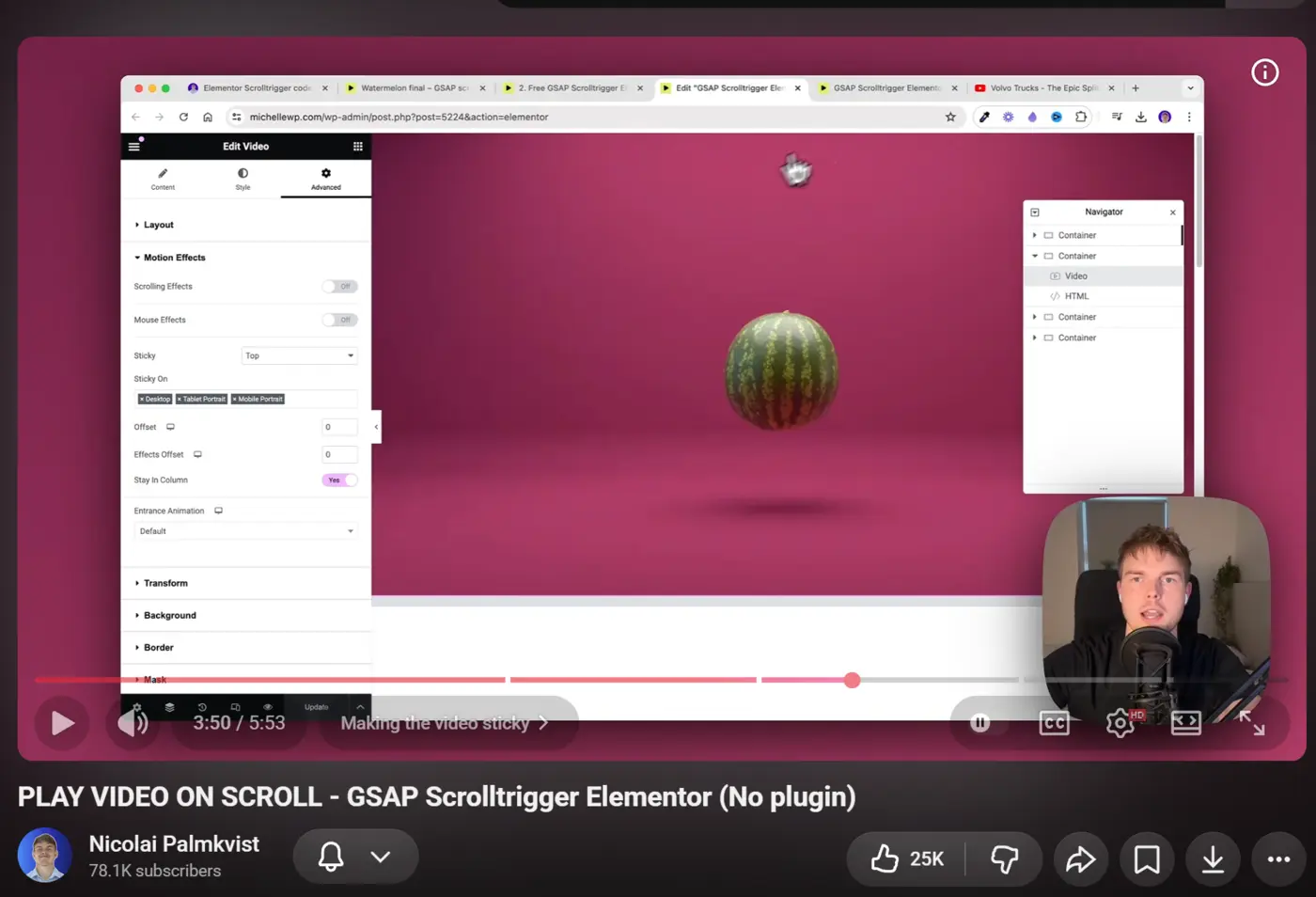Select Video item in Navigator
This screenshot has width=1316, height=897.
pyautogui.click(x=1103, y=276)
